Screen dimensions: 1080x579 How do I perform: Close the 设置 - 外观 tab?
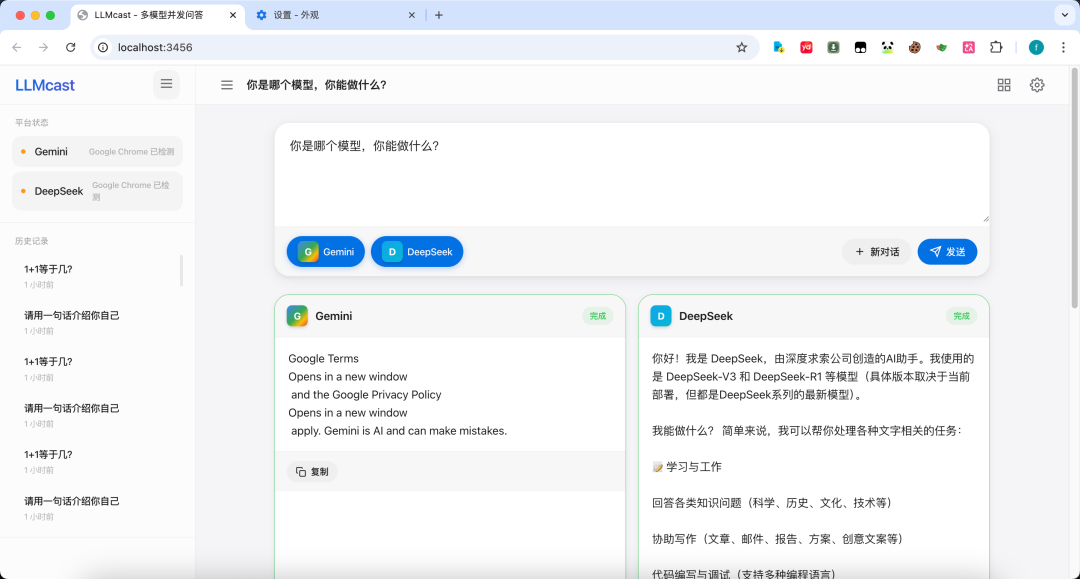pyautogui.click(x=412, y=15)
